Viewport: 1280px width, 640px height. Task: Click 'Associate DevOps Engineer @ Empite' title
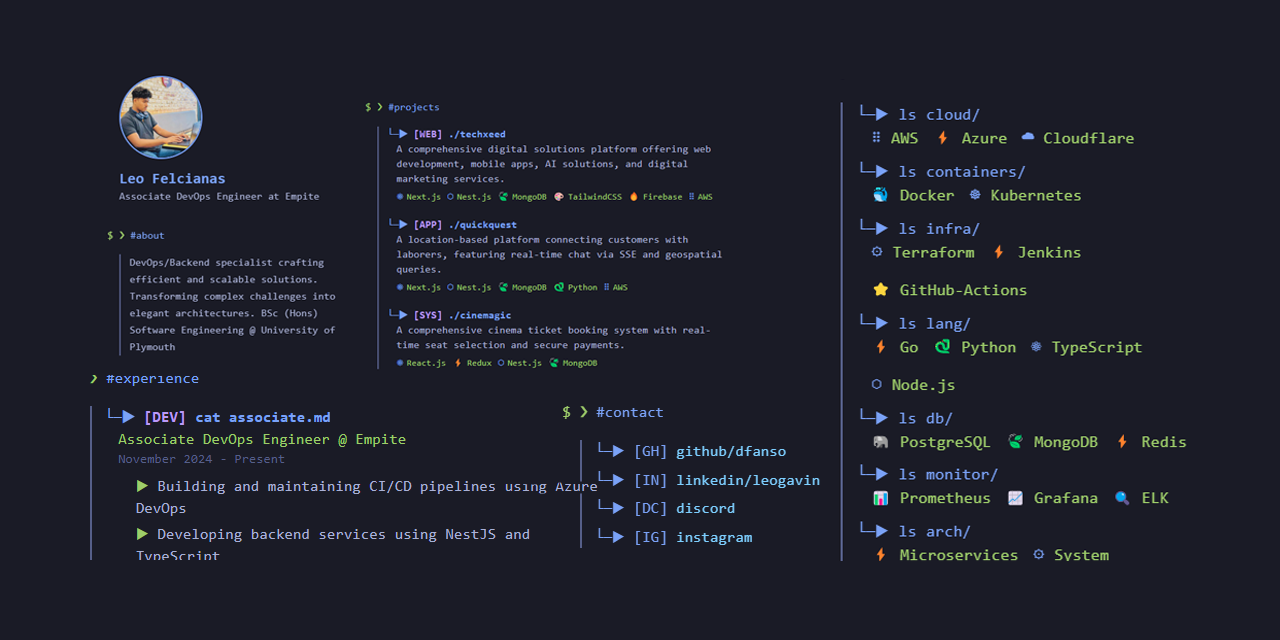(x=262, y=439)
